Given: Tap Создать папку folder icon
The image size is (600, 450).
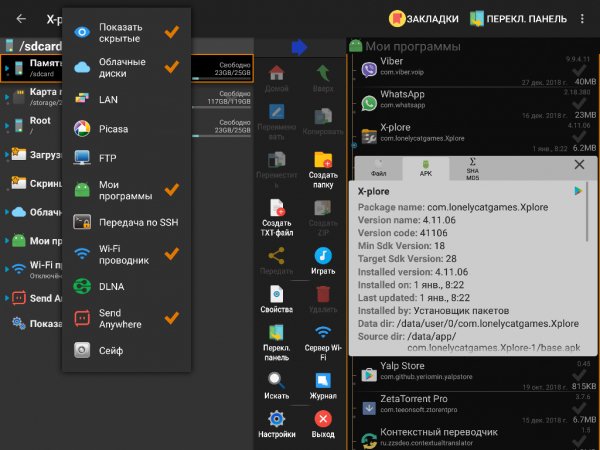Looking at the screenshot, I should click(323, 159).
